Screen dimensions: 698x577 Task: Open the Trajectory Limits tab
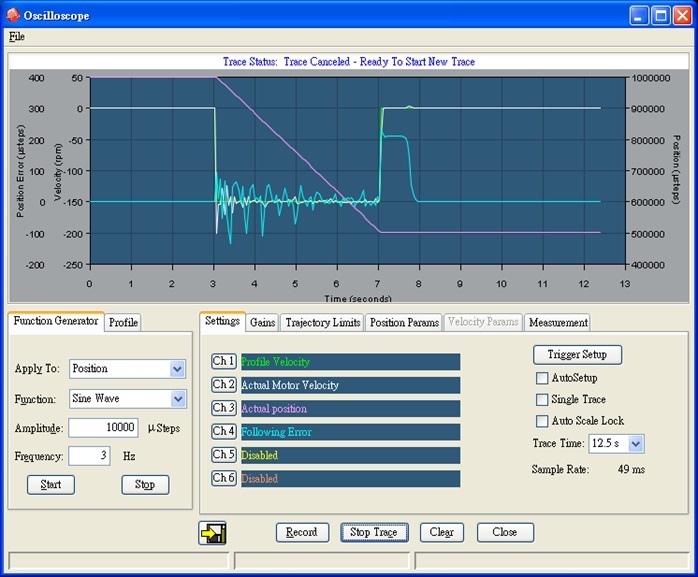pos(323,322)
